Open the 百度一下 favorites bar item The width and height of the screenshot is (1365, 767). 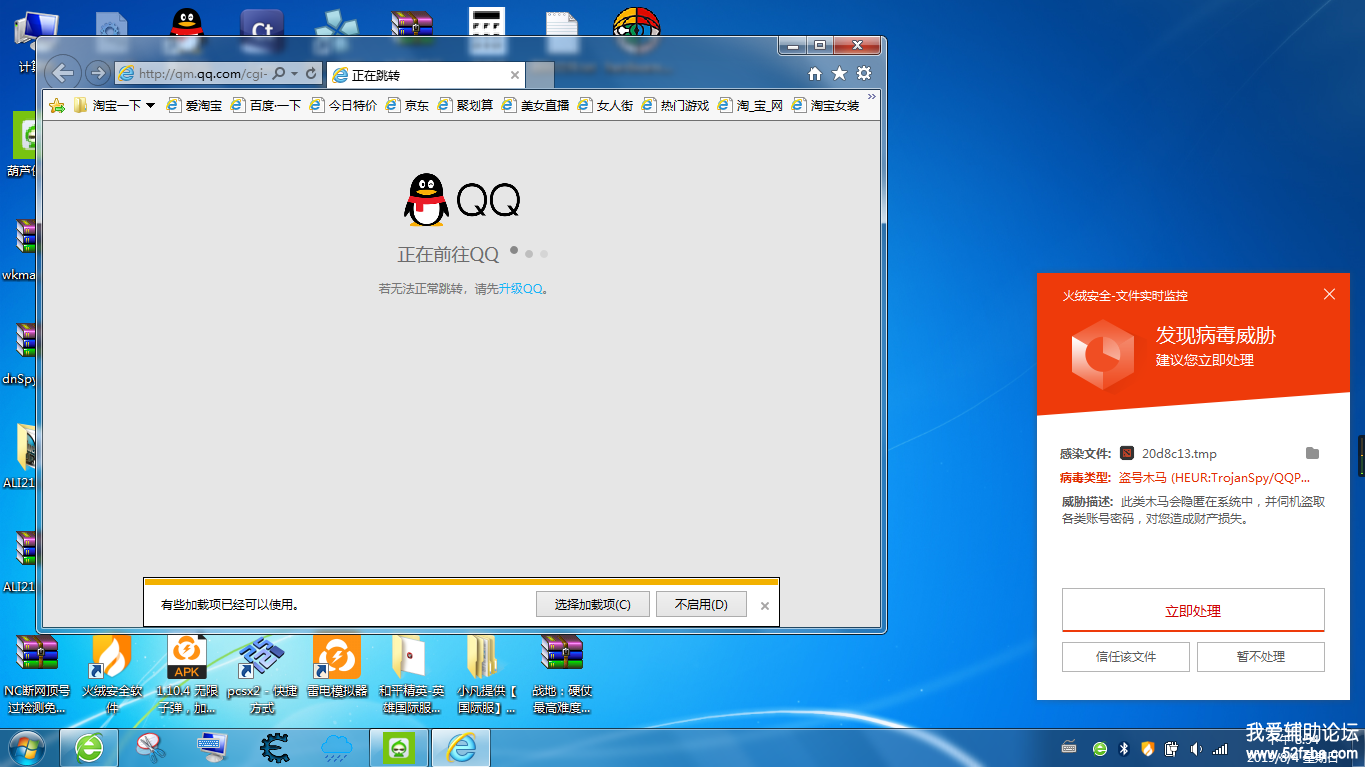[265, 105]
